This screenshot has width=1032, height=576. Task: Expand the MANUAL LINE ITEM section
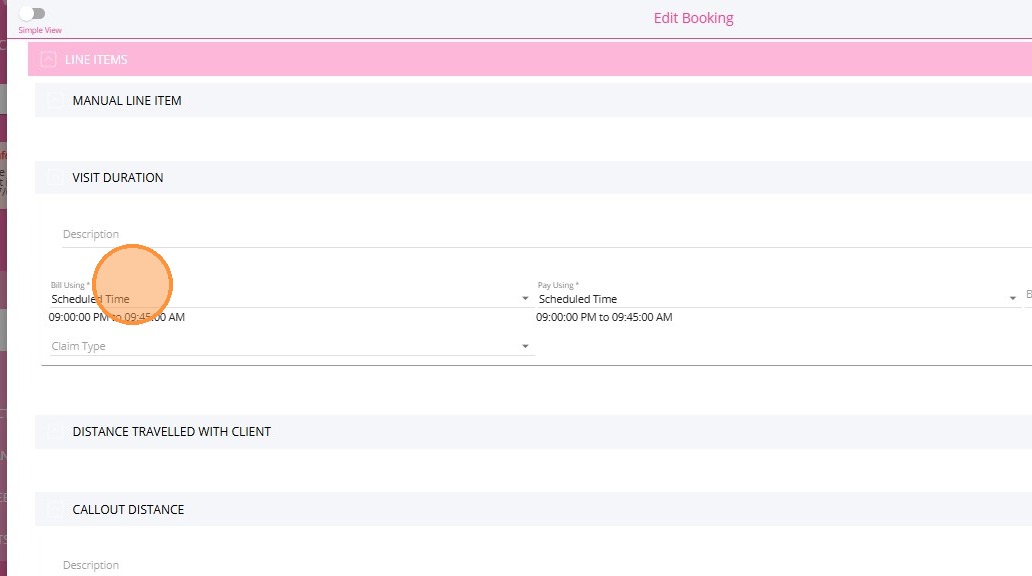(x=55, y=101)
